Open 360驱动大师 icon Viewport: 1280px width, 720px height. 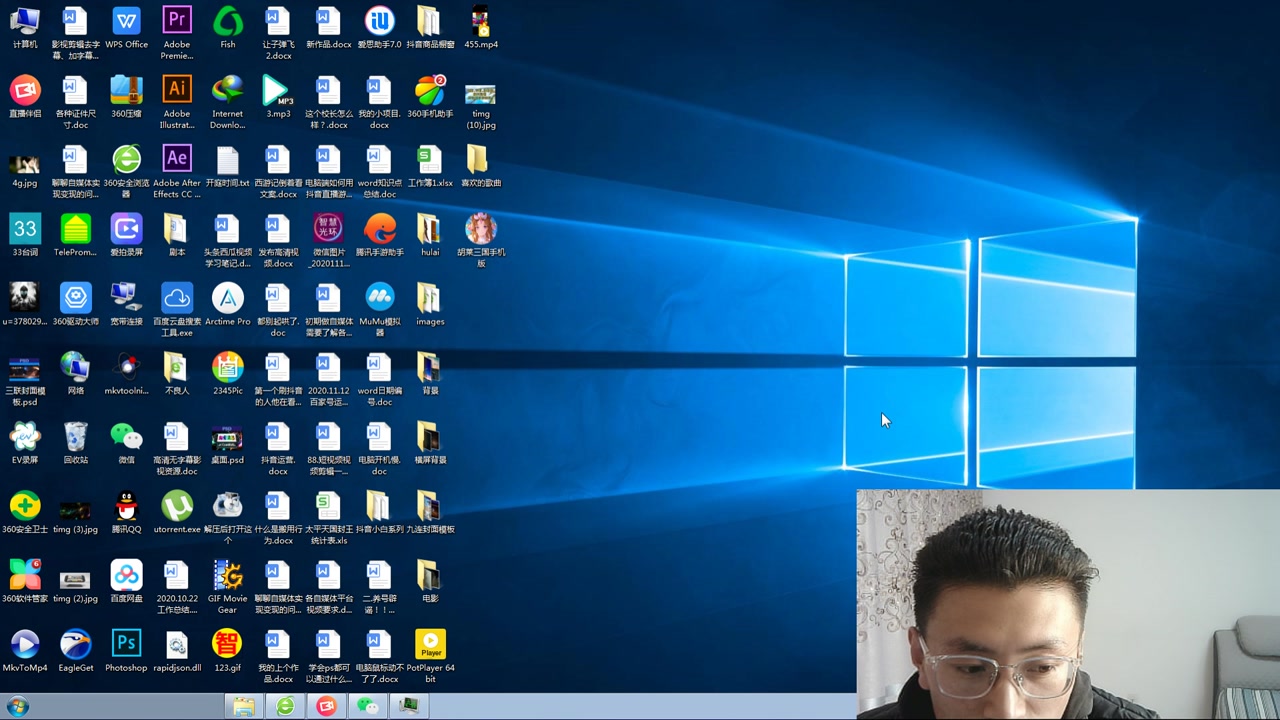coord(75,304)
